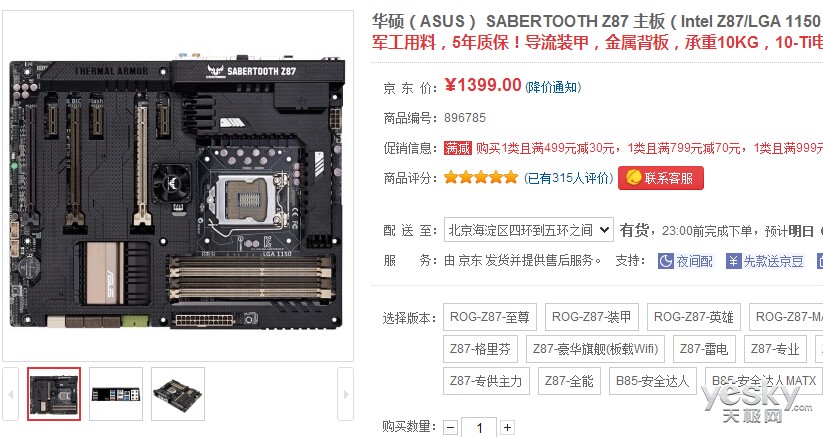This screenshot has width=823, height=437.
Task: Select the angled motherboard thumbnail
Action: (178, 394)
